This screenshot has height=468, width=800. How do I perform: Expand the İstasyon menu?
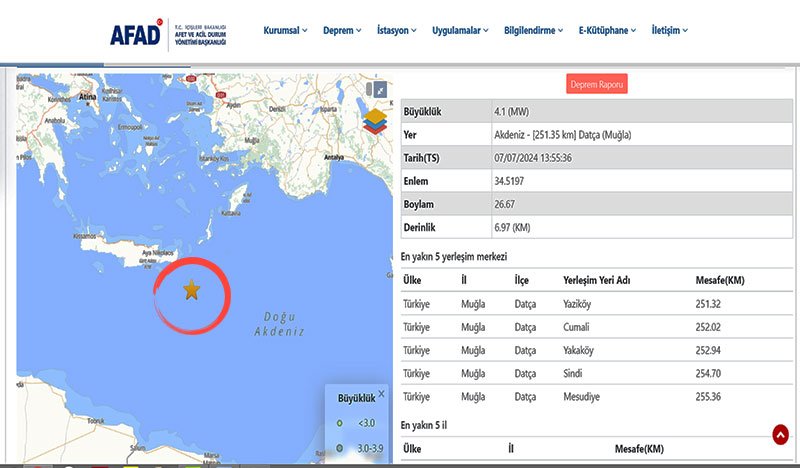398,31
